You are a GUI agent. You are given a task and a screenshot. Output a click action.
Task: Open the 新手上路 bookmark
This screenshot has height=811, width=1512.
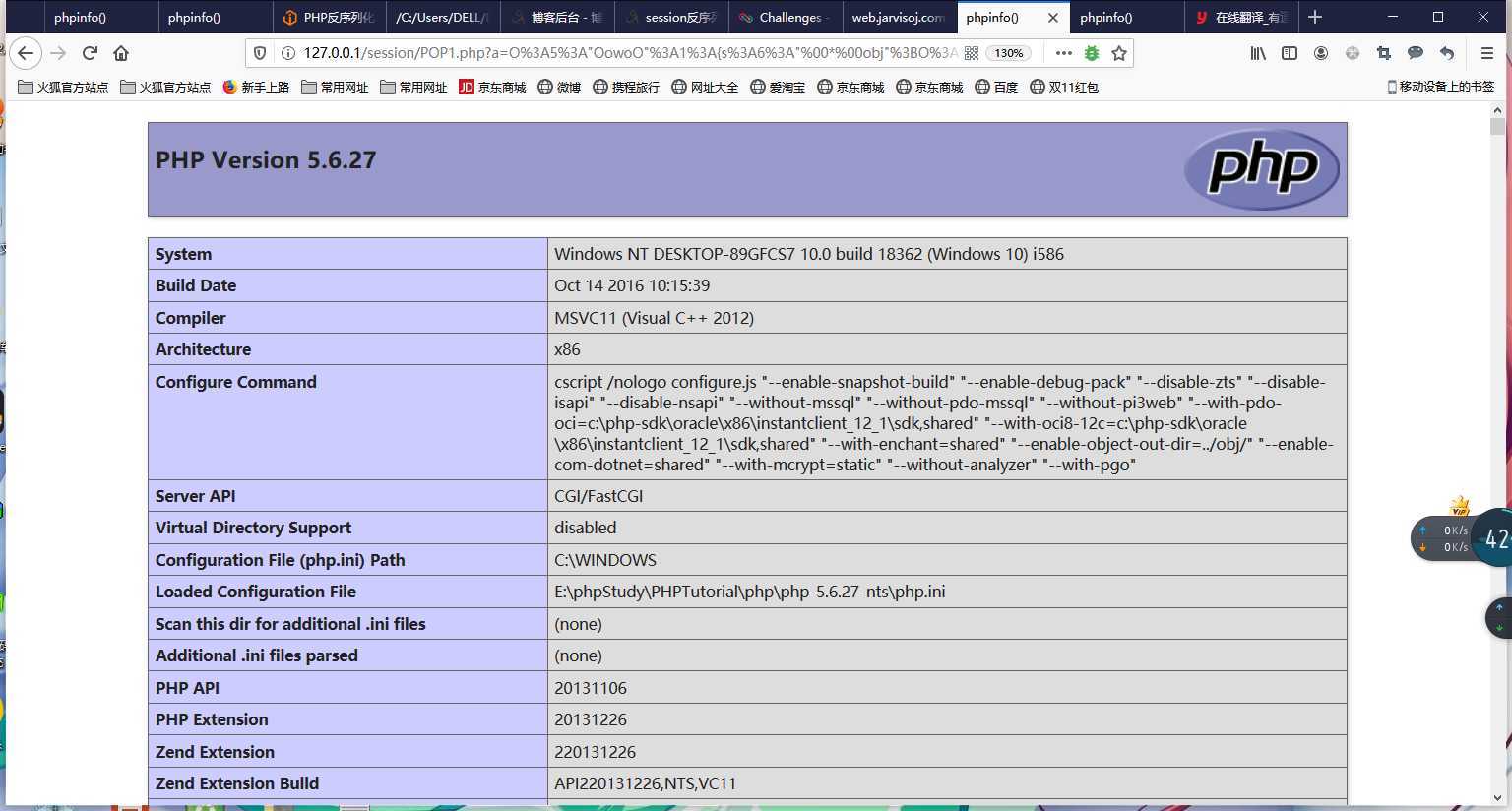pos(256,87)
